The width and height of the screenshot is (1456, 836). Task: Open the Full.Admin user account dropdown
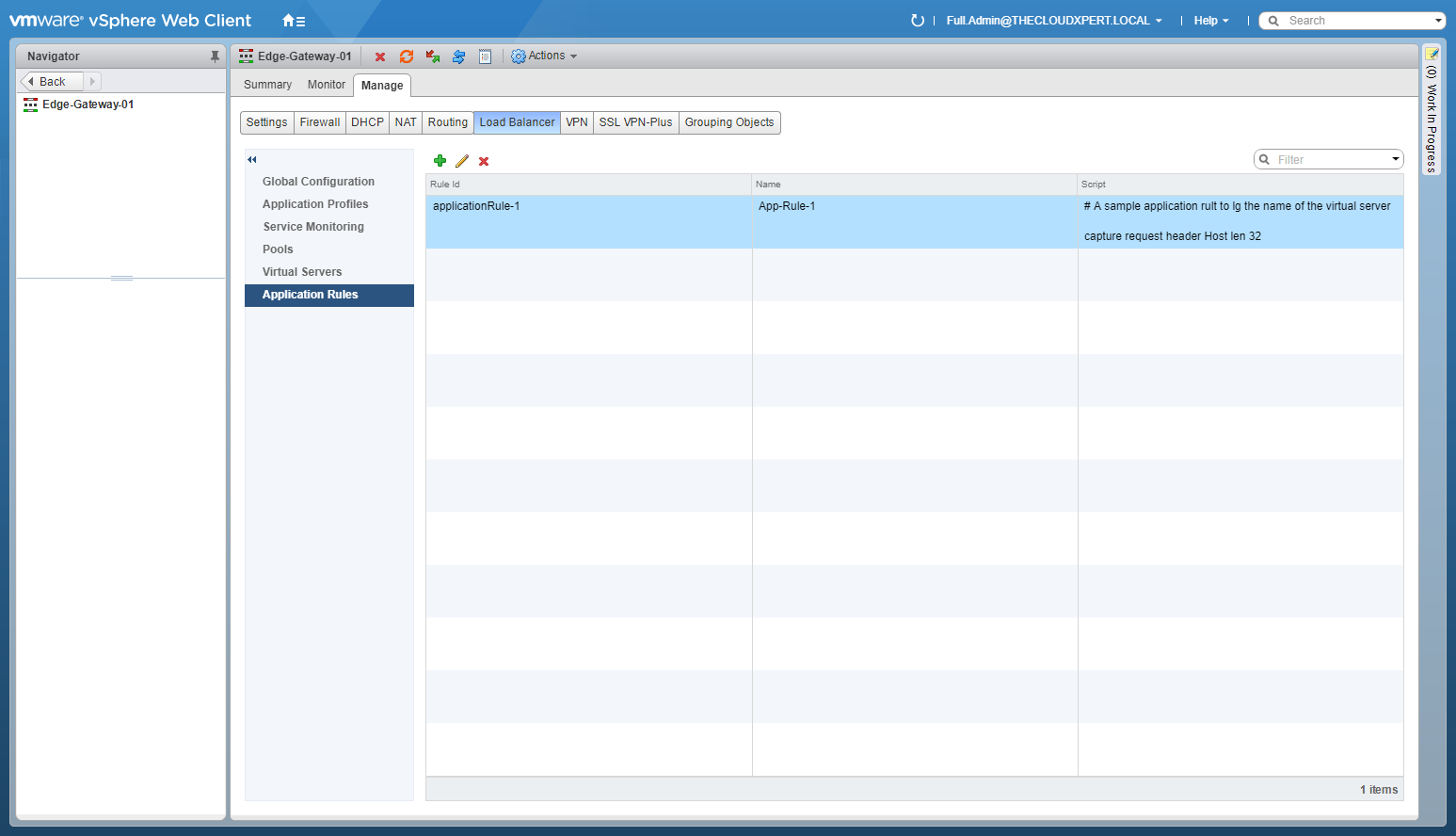tap(1053, 21)
